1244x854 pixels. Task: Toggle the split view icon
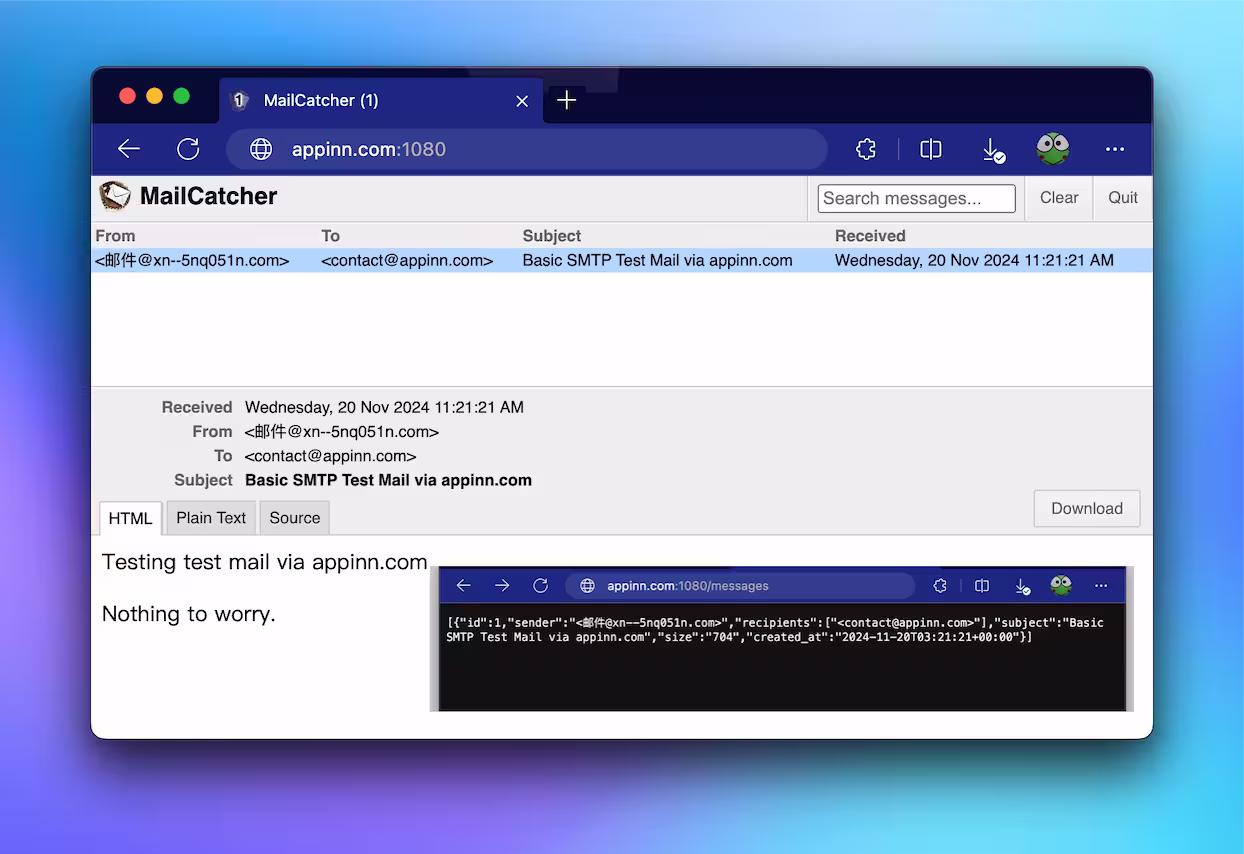(x=931, y=149)
